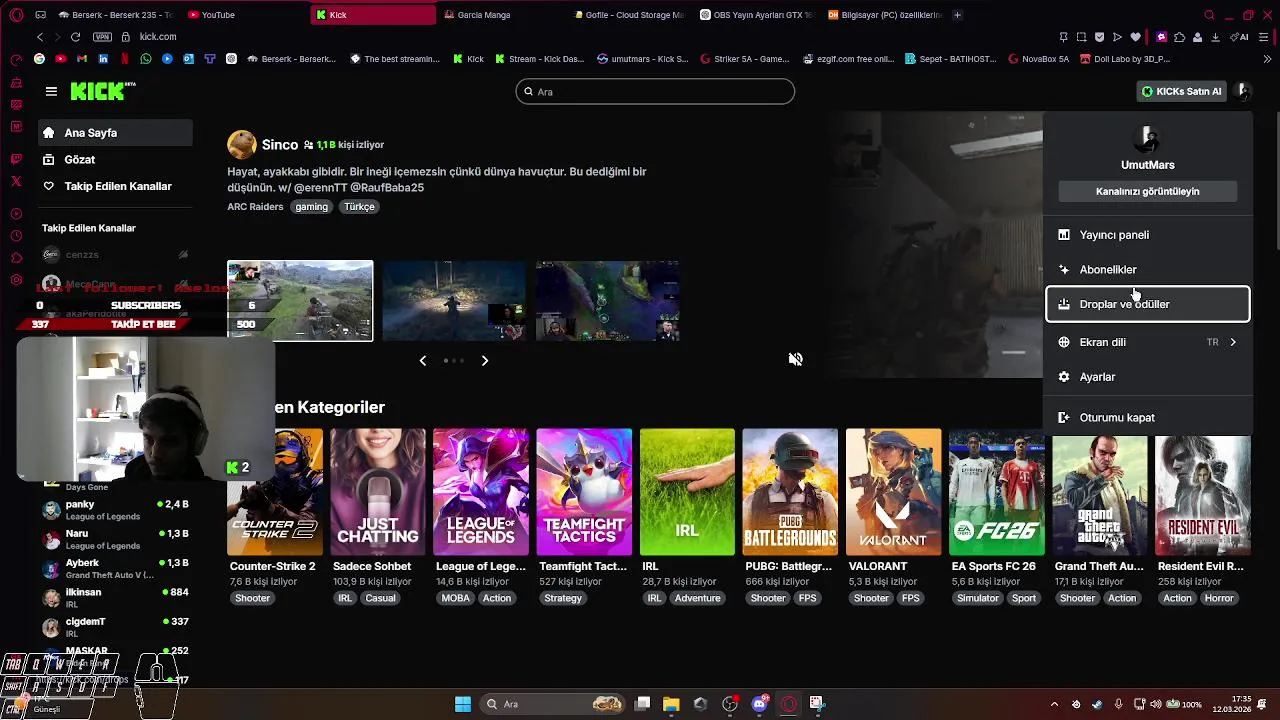Unmute the featured stream preview

coord(795,359)
